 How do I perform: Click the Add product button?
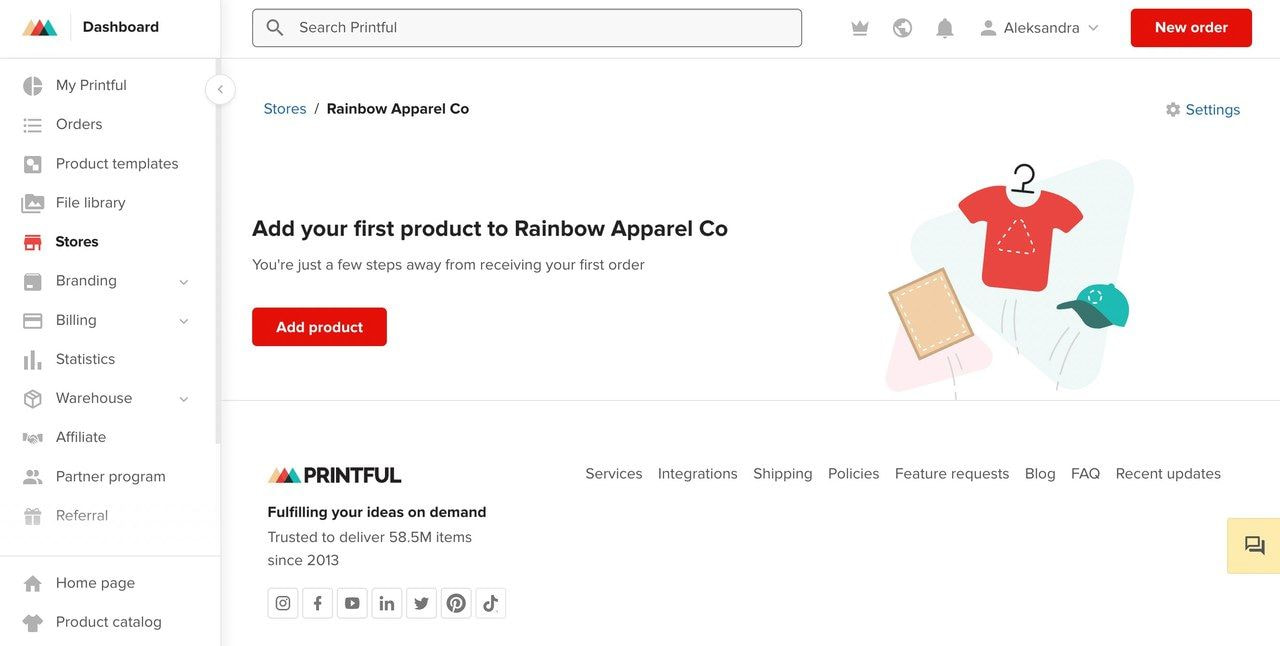click(x=319, y=327)
